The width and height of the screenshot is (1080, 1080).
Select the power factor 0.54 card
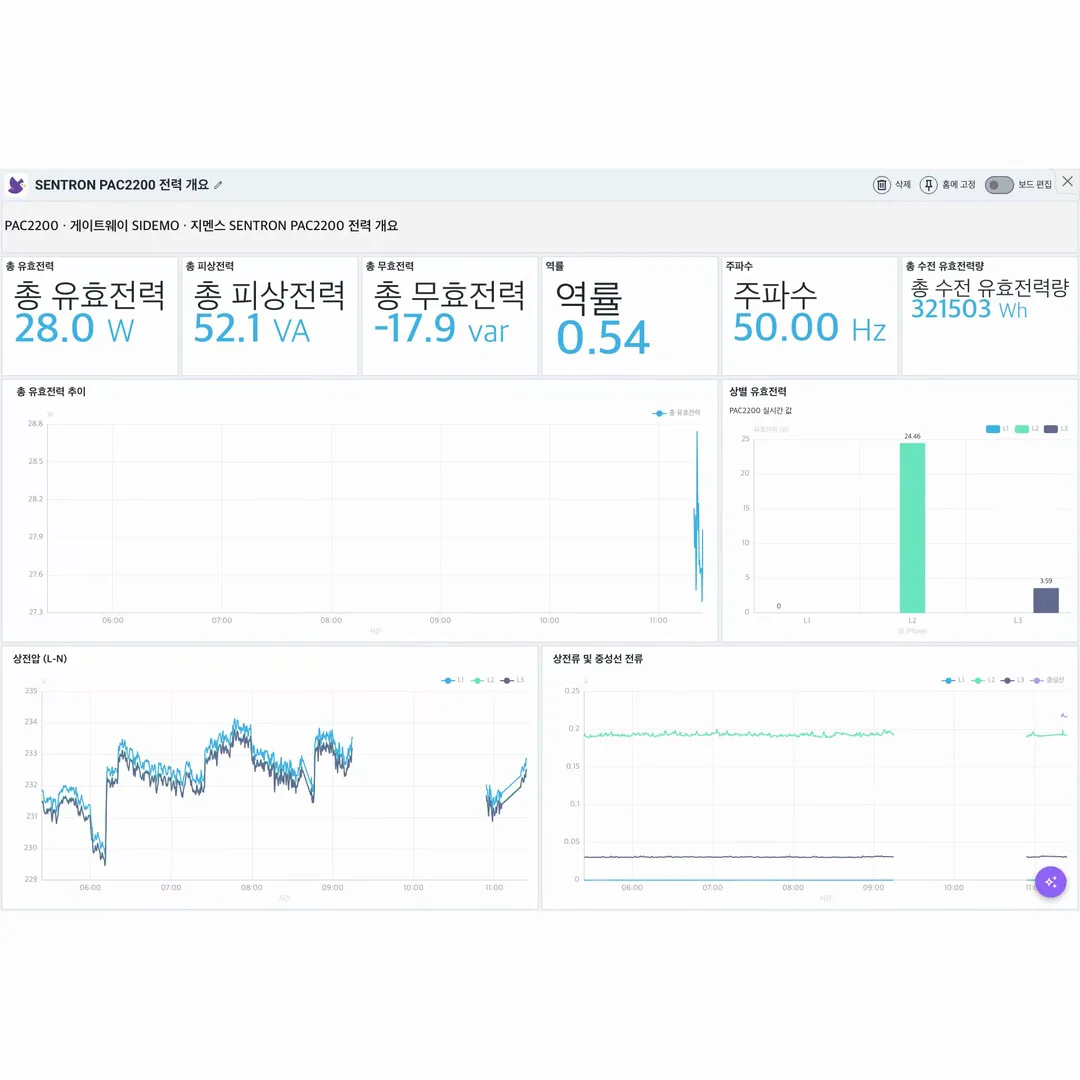tap(630, 316)
